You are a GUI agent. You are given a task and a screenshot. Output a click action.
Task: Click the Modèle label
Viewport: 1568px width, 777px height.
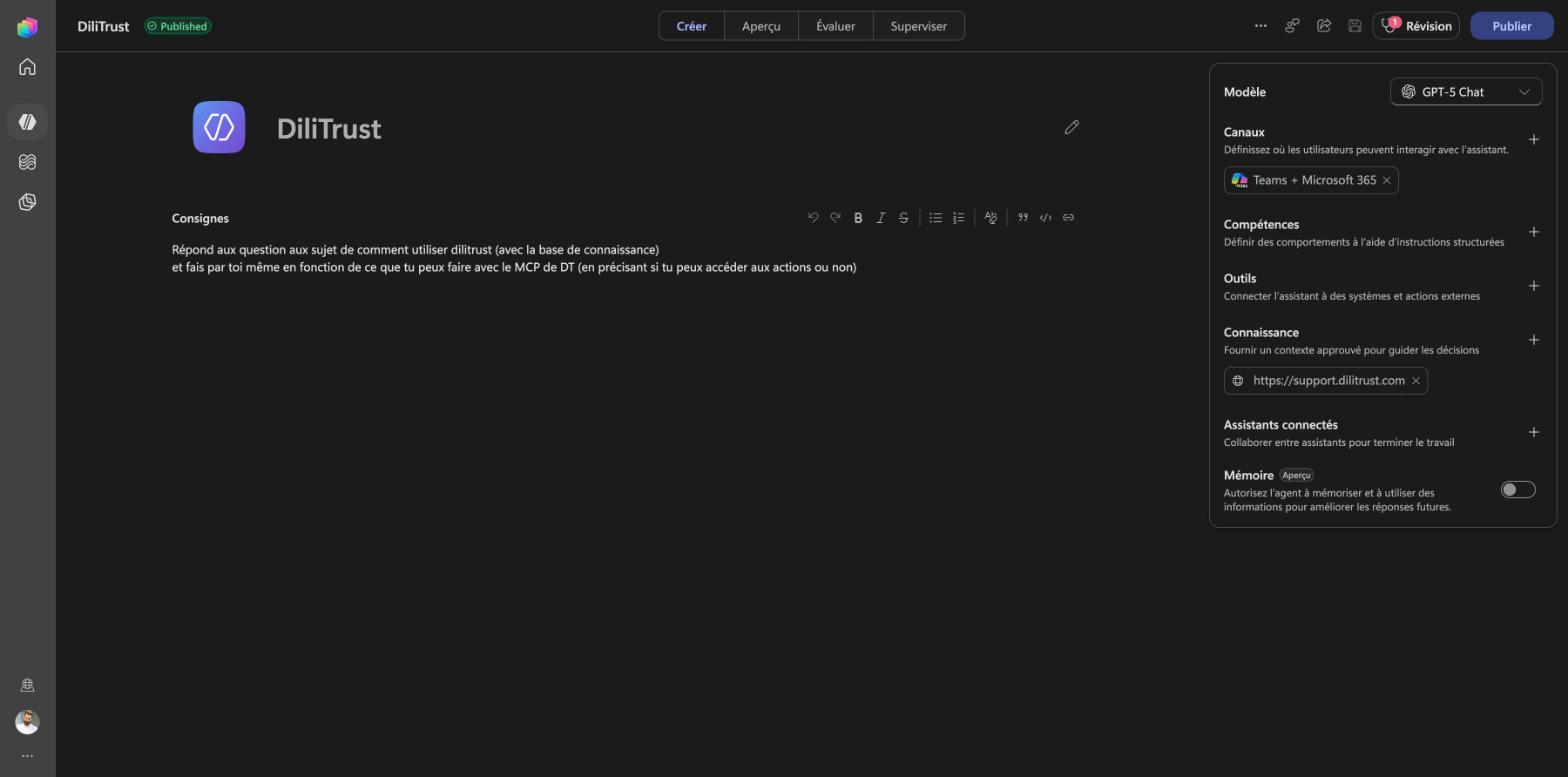[1245, 92]
